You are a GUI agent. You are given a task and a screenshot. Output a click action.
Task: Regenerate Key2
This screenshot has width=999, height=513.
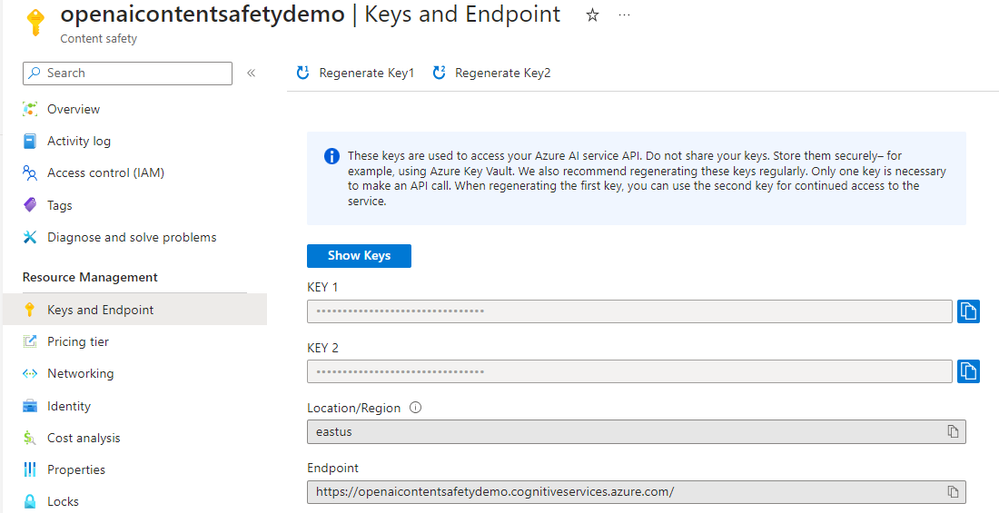pyautogui.click(x=491, y=73)
